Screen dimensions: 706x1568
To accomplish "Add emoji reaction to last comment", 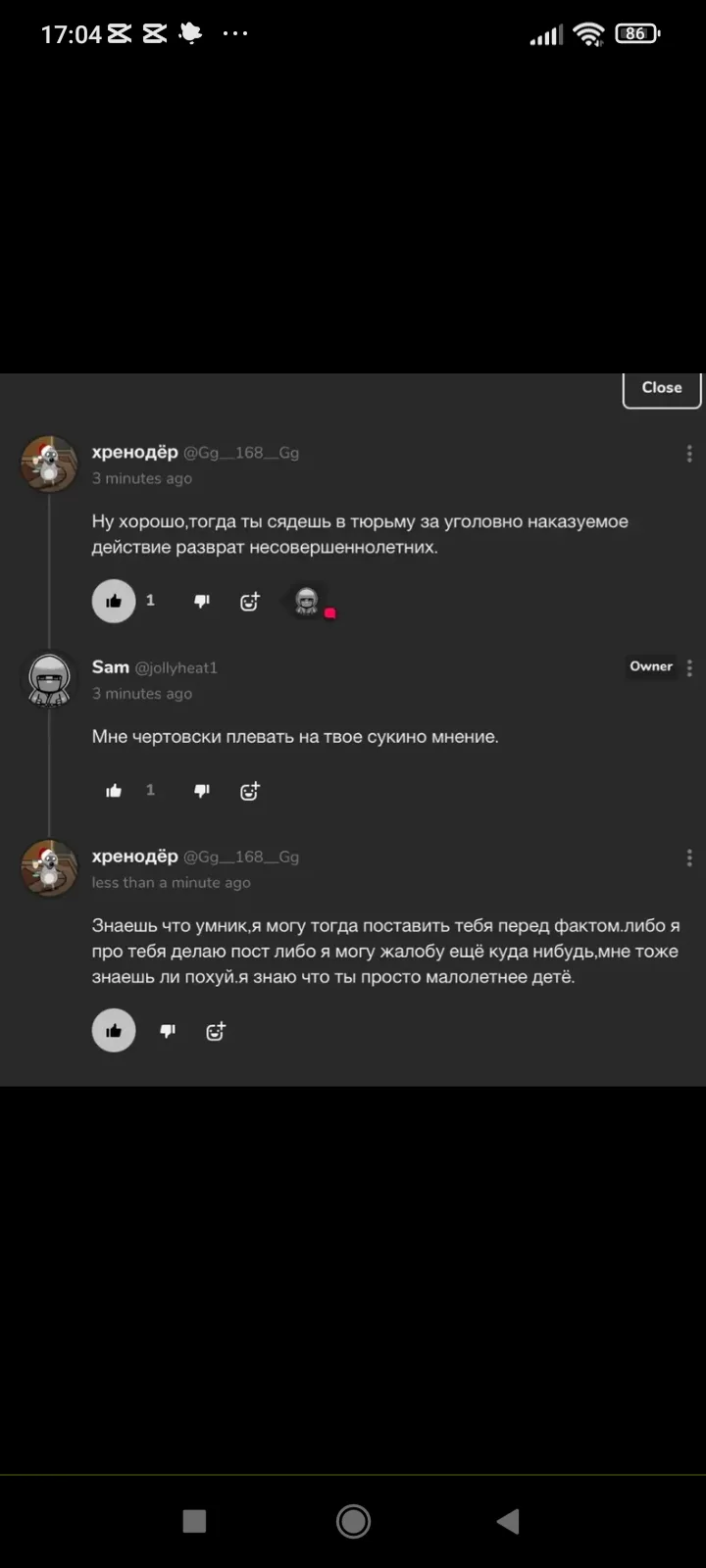I will point(216,1031).
